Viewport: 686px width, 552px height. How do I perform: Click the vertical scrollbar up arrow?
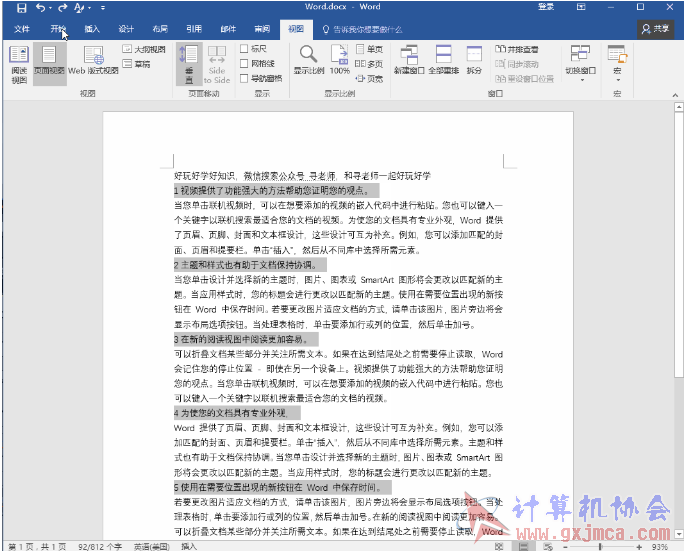[679, 107]
